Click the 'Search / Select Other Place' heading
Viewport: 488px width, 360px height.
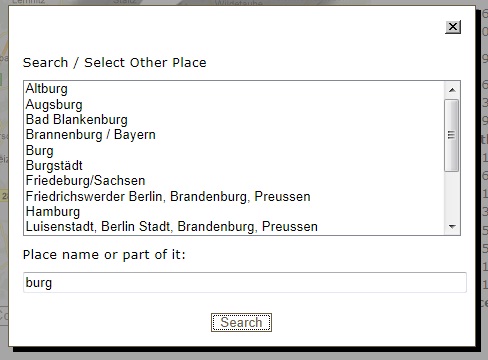[x=115, y=63]
